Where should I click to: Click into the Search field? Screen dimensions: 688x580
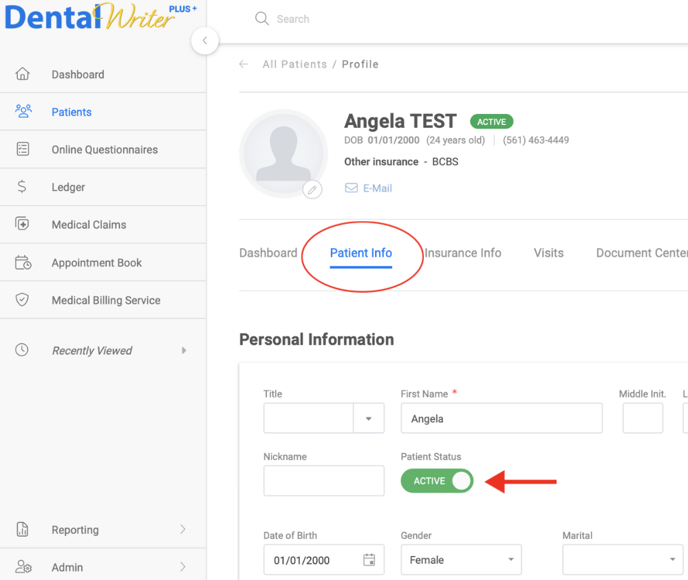[x=293, y=19]
